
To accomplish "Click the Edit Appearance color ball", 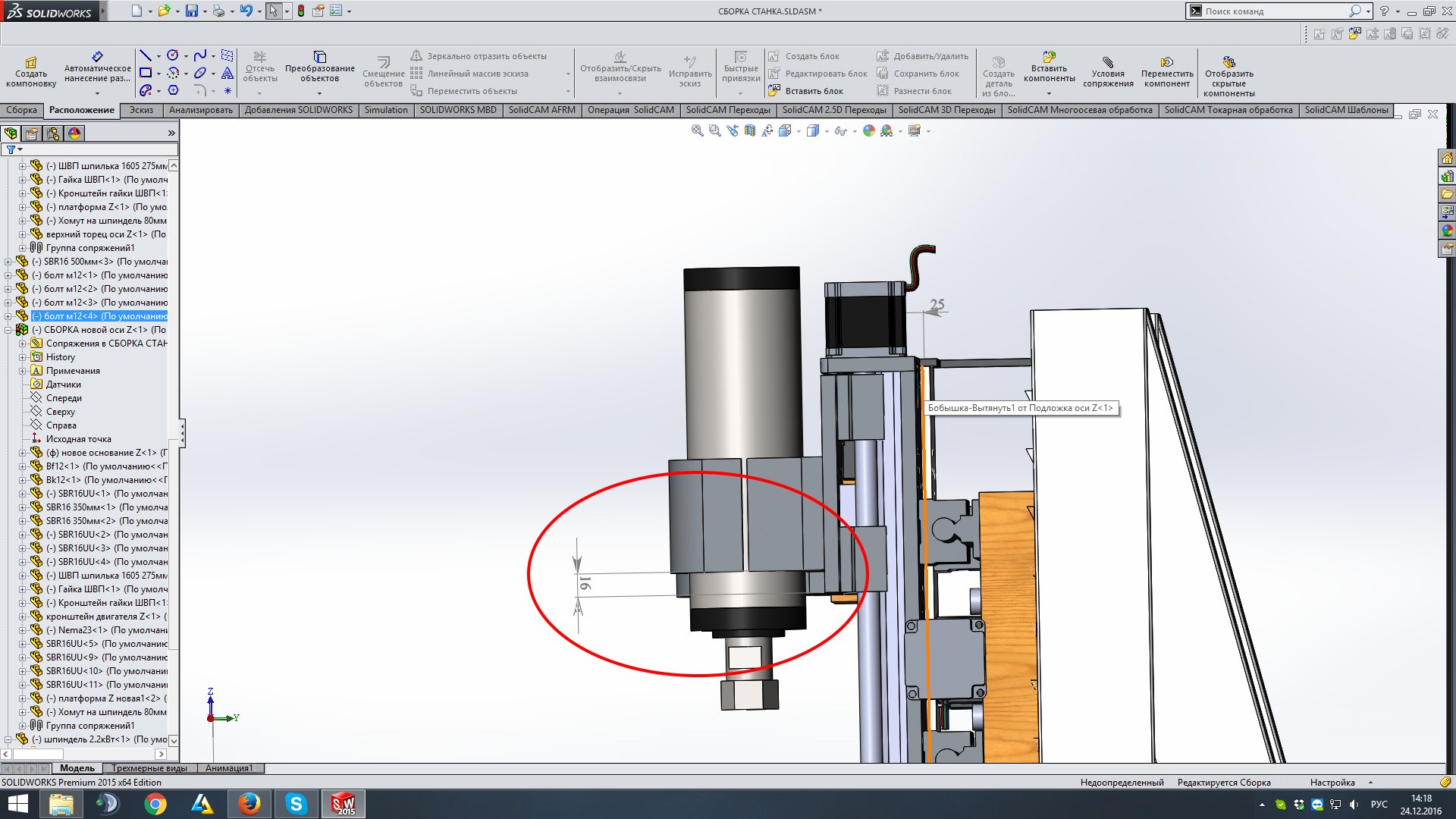I will click(869, 130).
